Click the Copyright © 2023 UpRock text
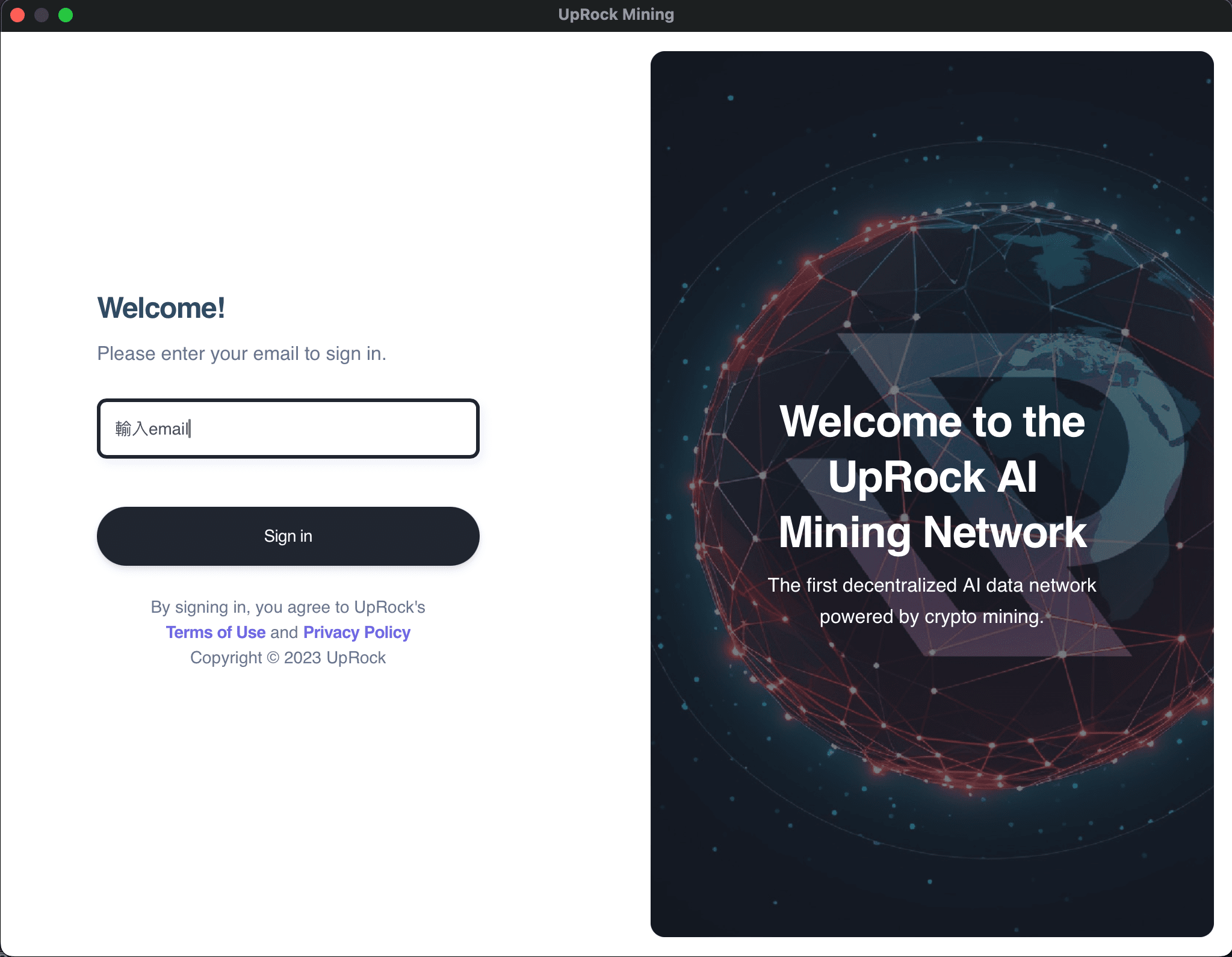1232x957 pixels. tap(288, 657)
